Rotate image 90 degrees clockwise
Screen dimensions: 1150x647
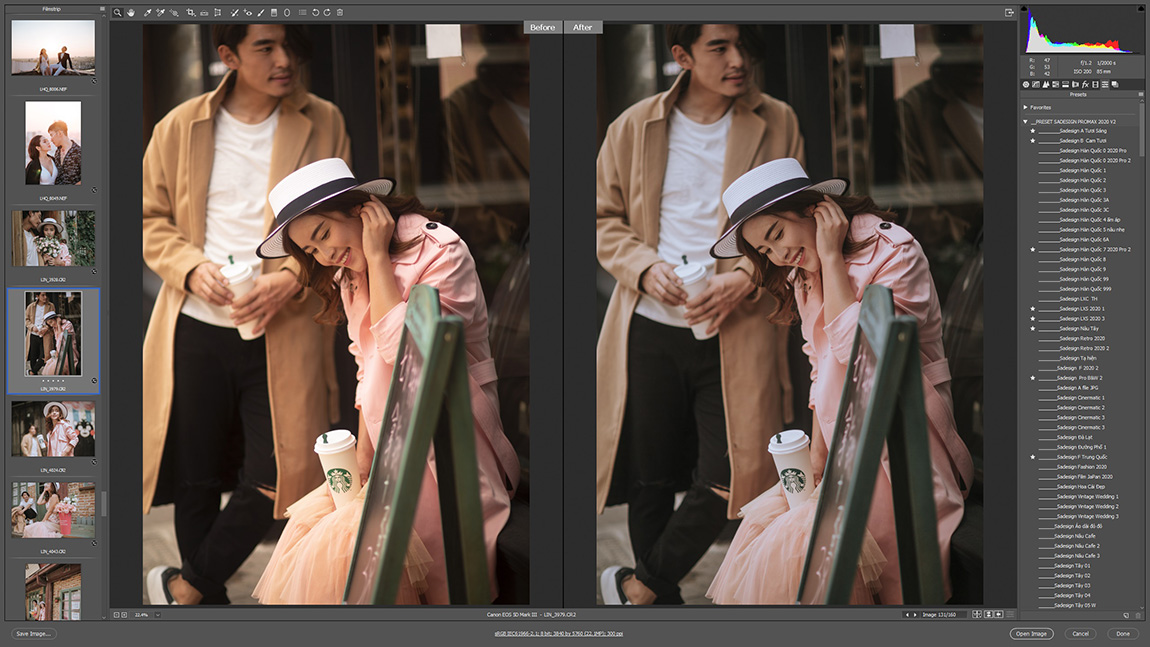tap(327, 12)
